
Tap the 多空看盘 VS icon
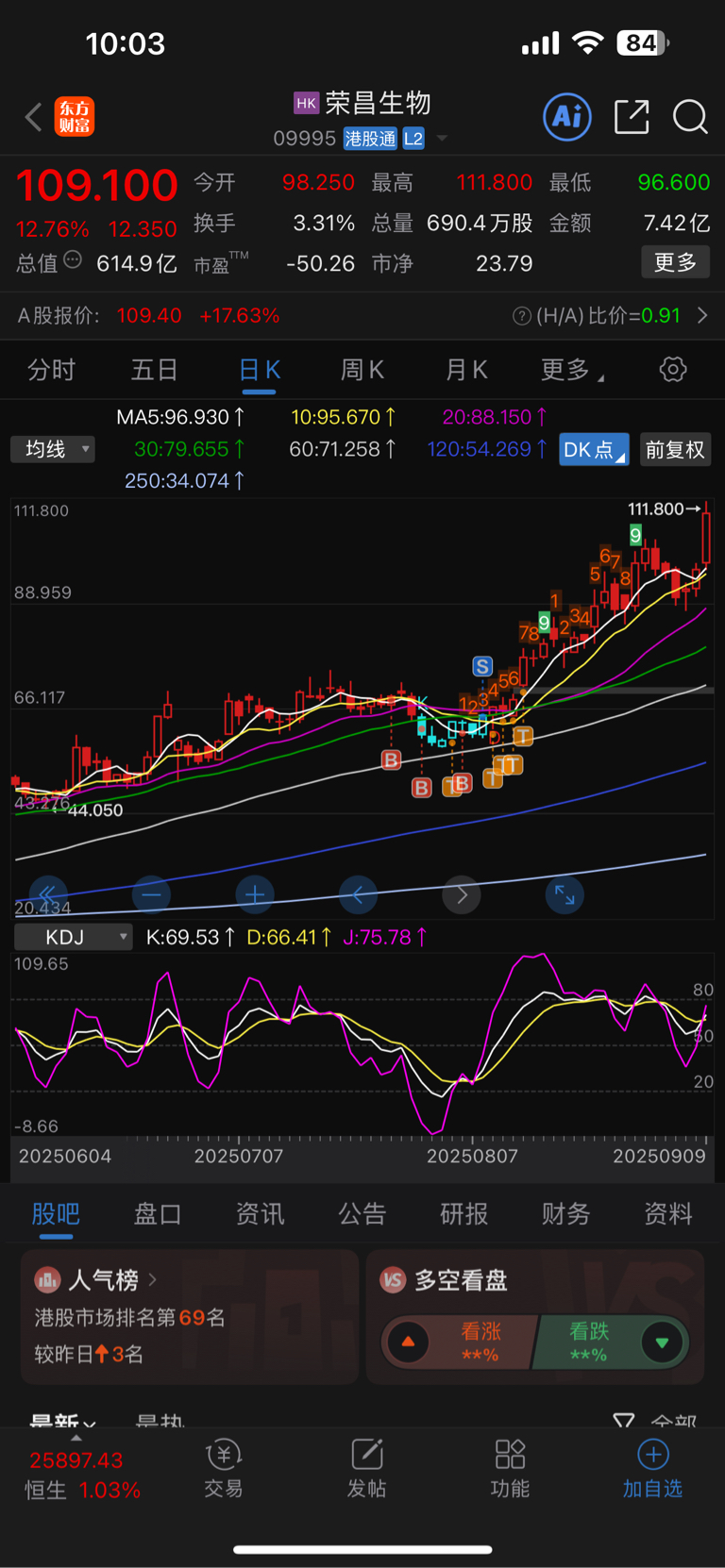[393, 1280]
